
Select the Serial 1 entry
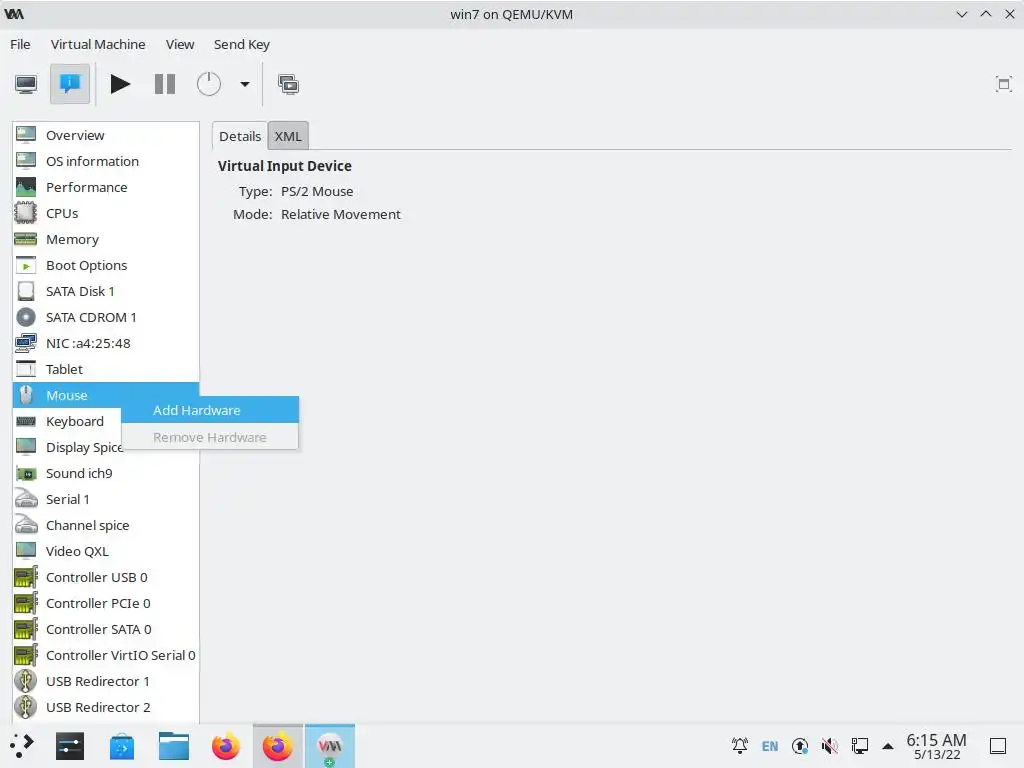coord(106,500)
